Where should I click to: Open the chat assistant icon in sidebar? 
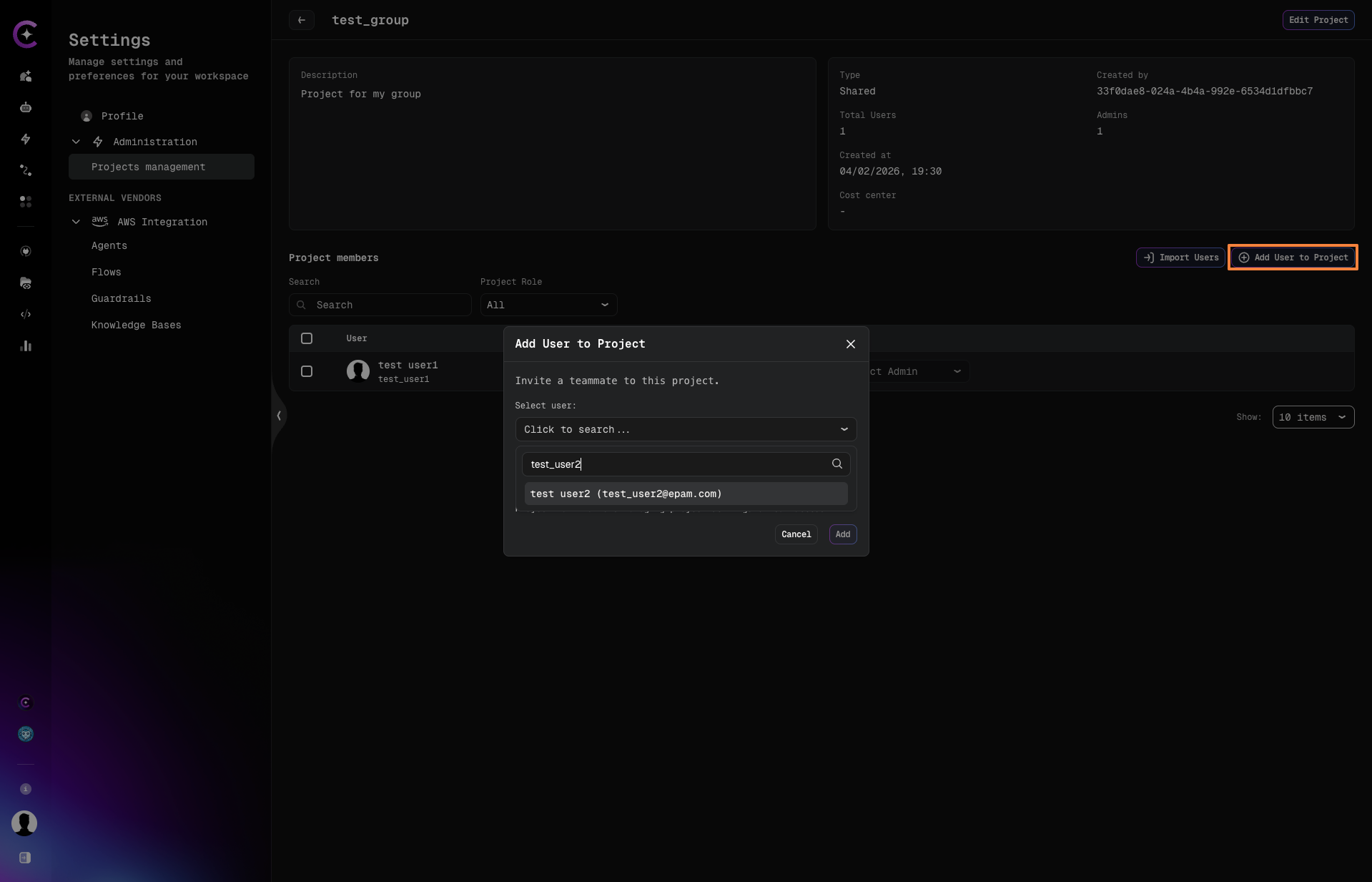point(25,77)
